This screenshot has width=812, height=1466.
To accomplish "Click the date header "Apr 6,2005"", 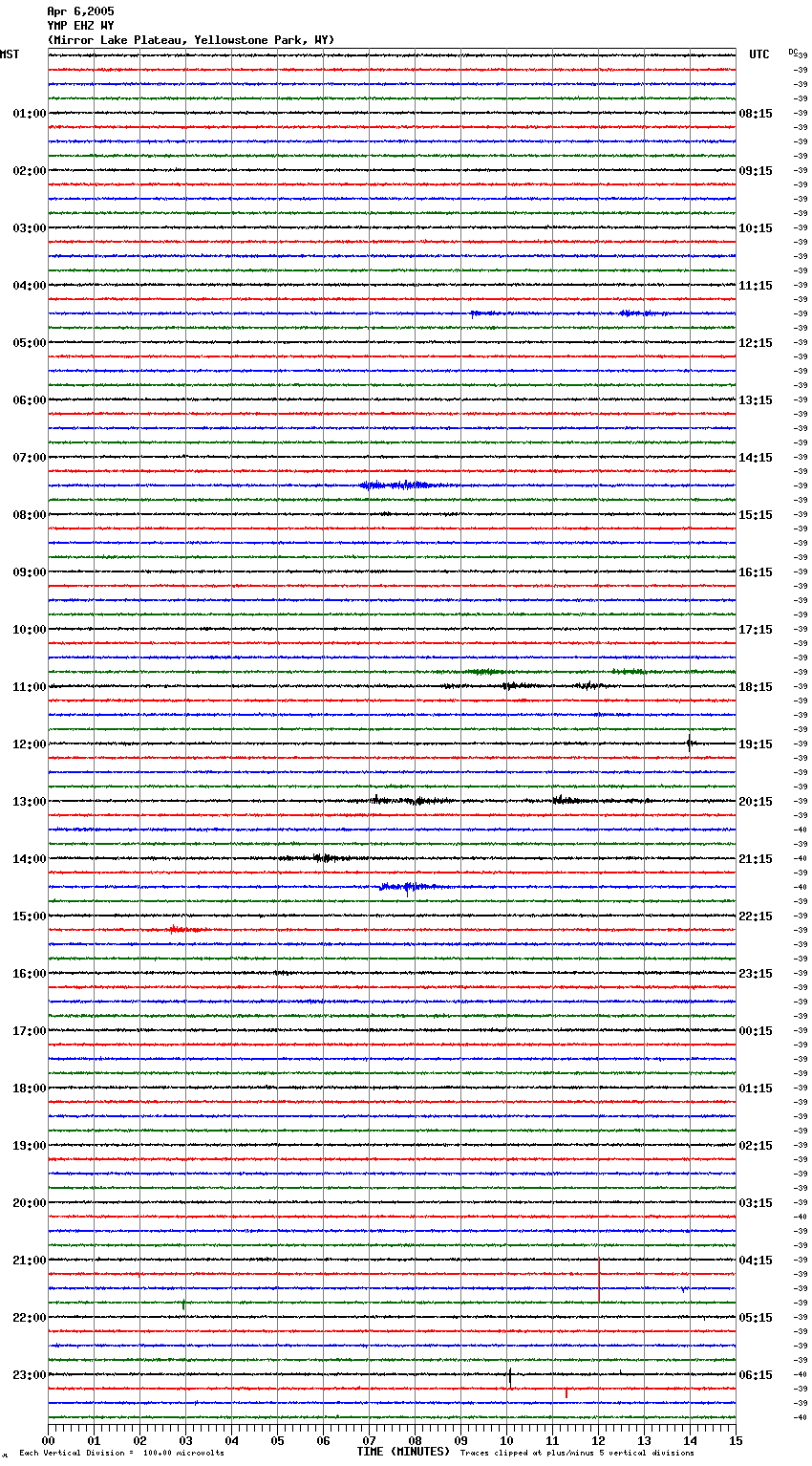I will 80,11.
